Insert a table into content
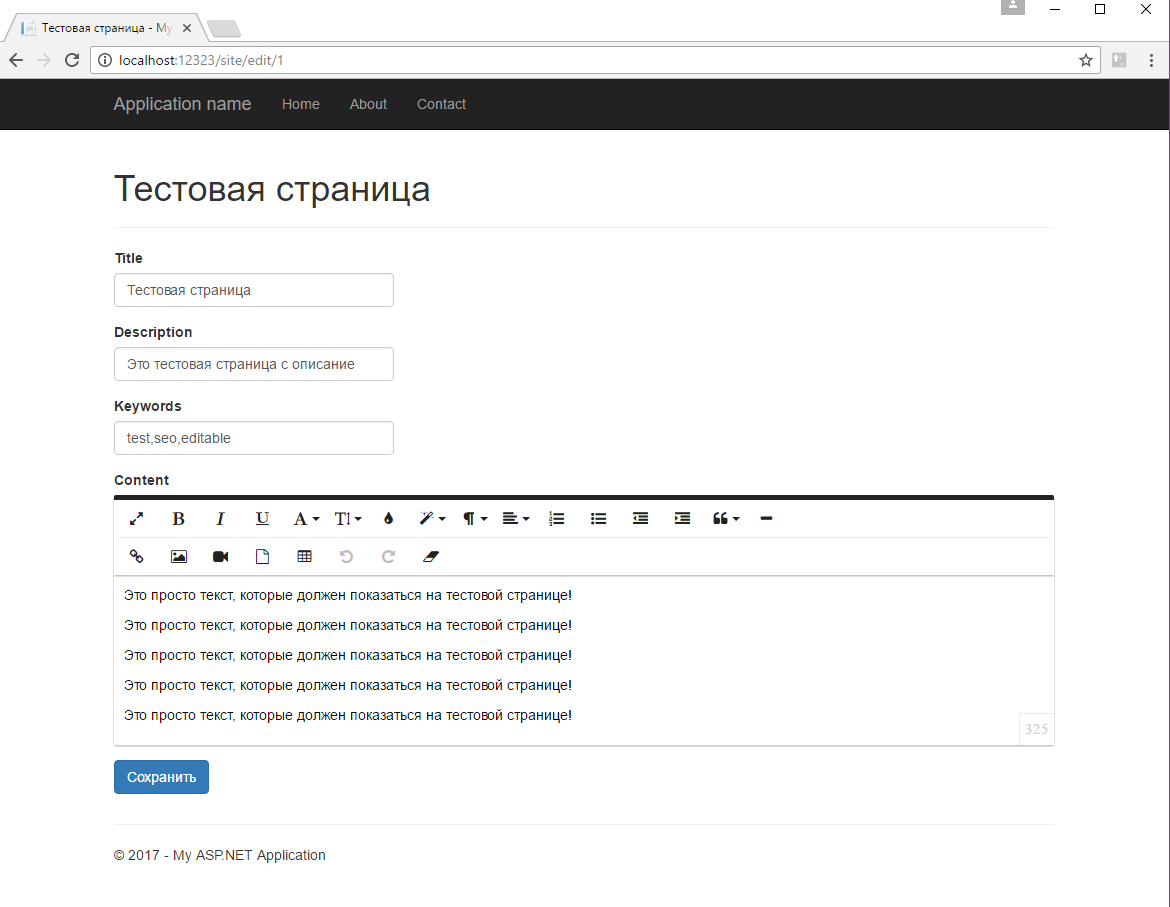Image resolution: width=1170 pixels, height=907 pixels. pyautogui.click(x=304, y=556)
